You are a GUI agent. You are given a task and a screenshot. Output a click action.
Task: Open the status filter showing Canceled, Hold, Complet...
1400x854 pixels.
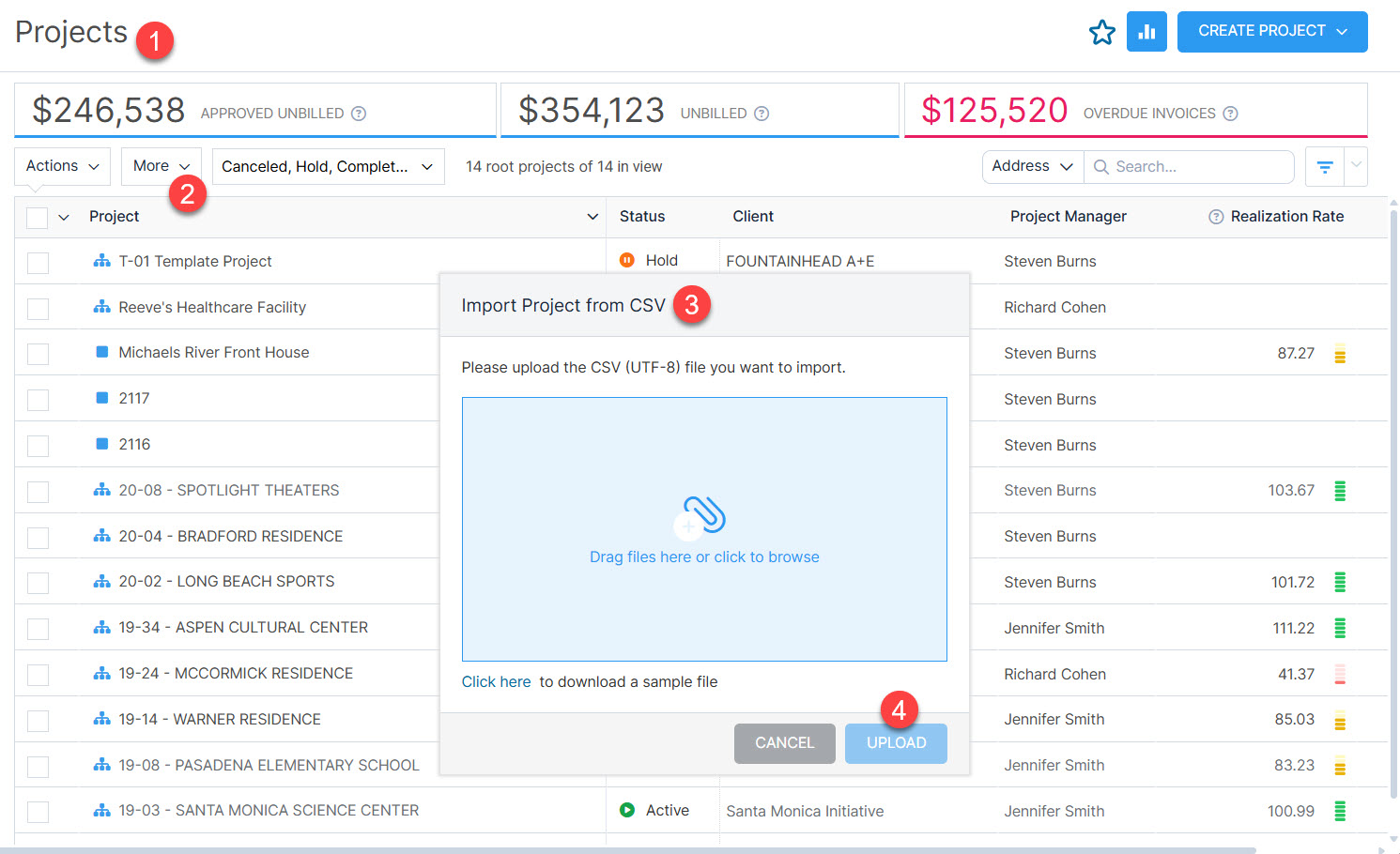[x=328, y=166]
